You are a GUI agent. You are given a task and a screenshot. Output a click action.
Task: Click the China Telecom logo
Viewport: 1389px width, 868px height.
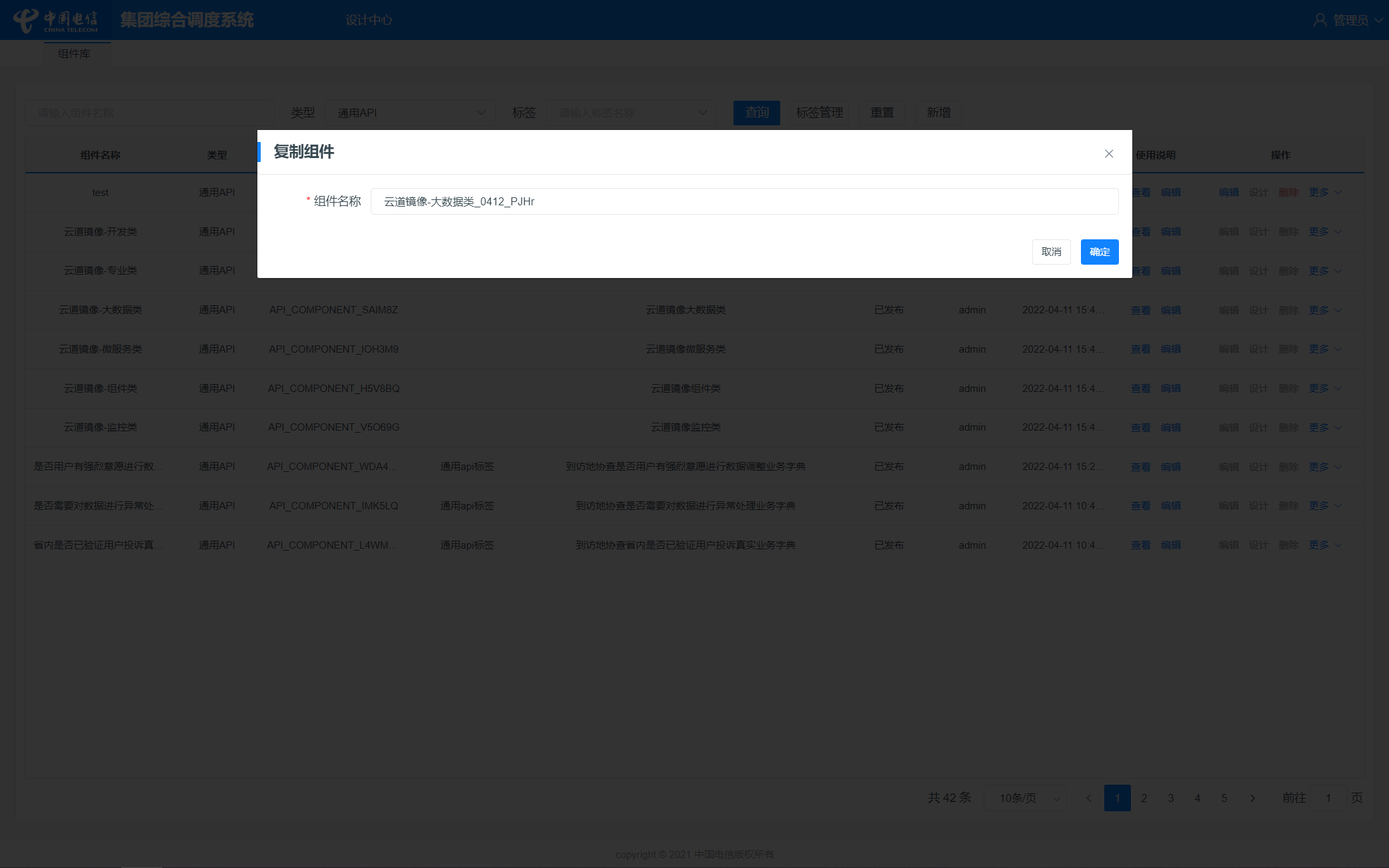pos(56,20)
